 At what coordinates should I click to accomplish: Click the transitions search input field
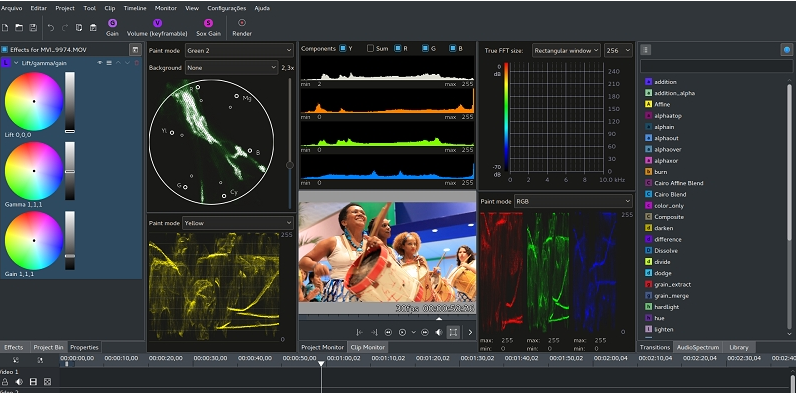(x=716, y=66)
